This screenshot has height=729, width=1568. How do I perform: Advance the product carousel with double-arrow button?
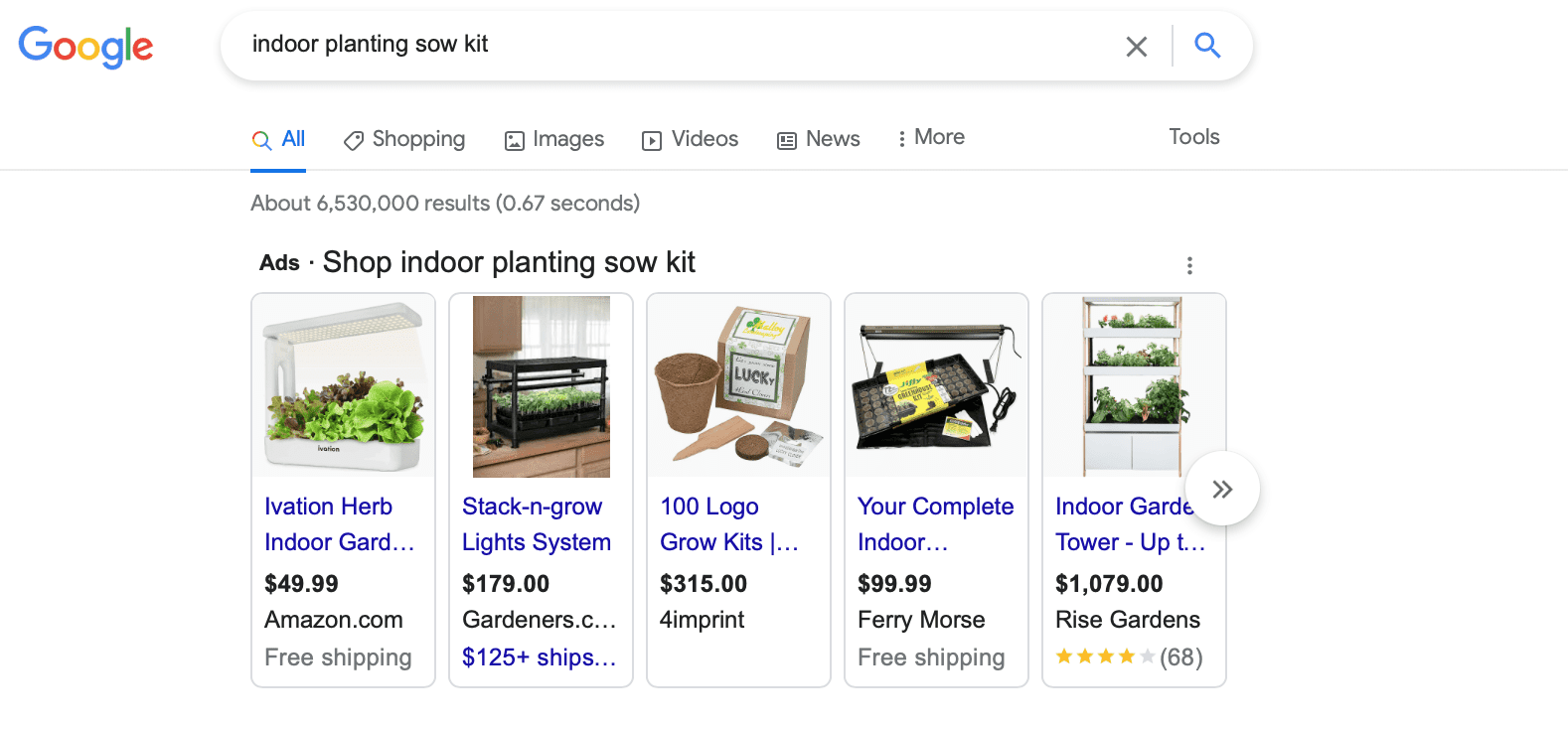click(1222, 489)
